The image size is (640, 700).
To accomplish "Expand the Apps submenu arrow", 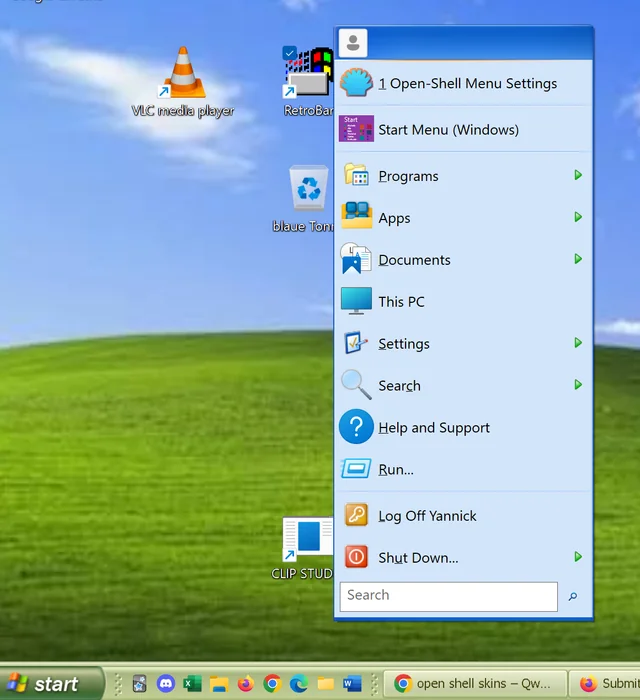I will (x=578, y=217).
